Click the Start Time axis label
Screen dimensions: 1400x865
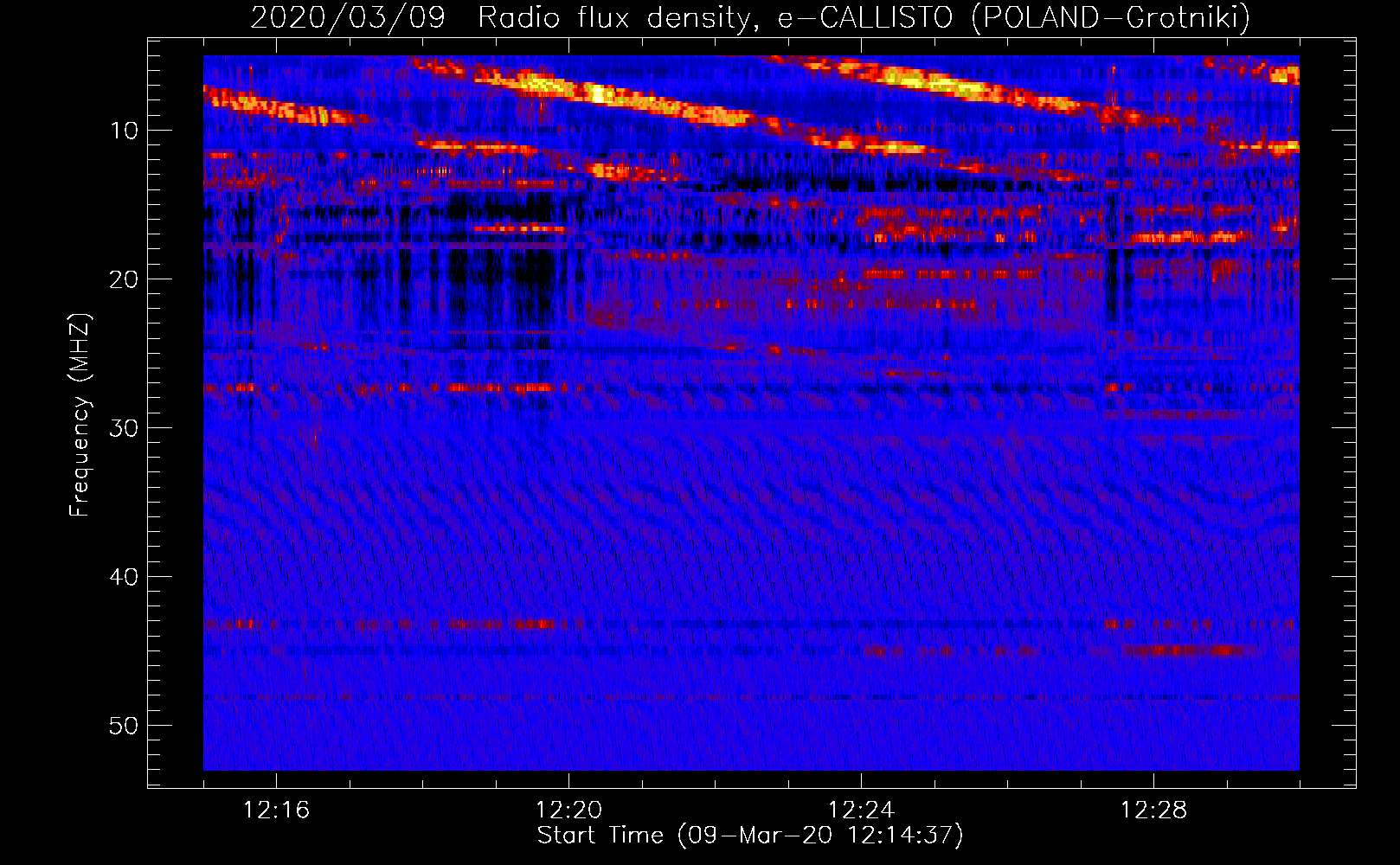tap(750, 836)
